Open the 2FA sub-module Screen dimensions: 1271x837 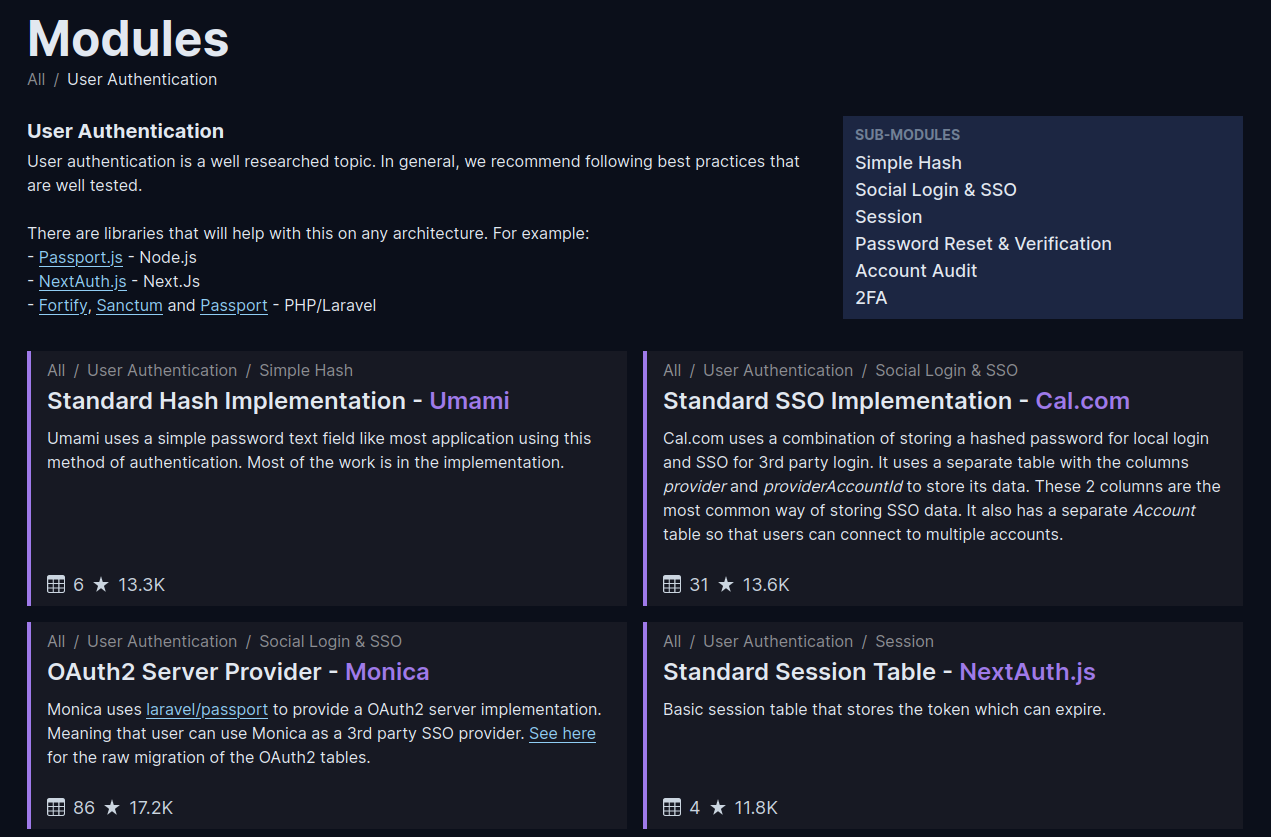[871, 298]
